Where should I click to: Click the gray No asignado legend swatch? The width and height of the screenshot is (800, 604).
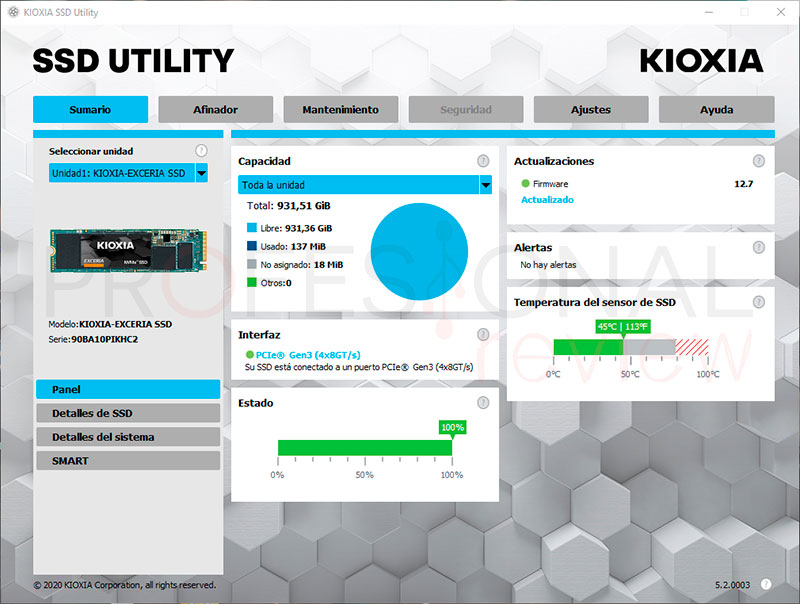252,264
